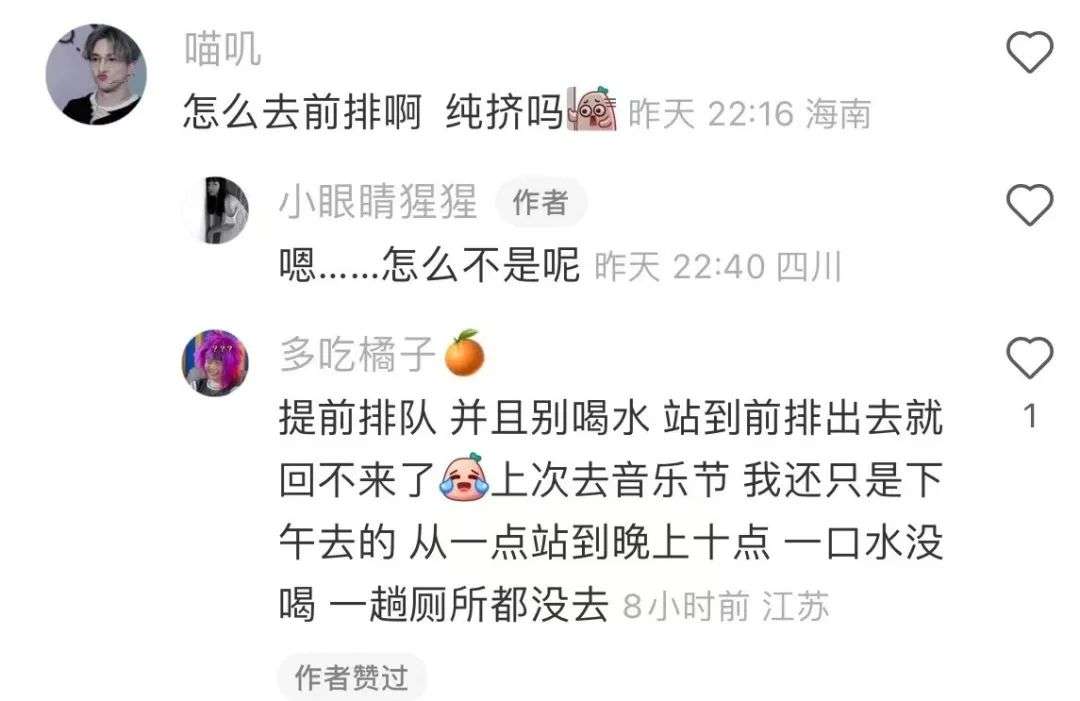
Task: Reply to comment 嗯……怎么不是呢
Action: point(429,265)
